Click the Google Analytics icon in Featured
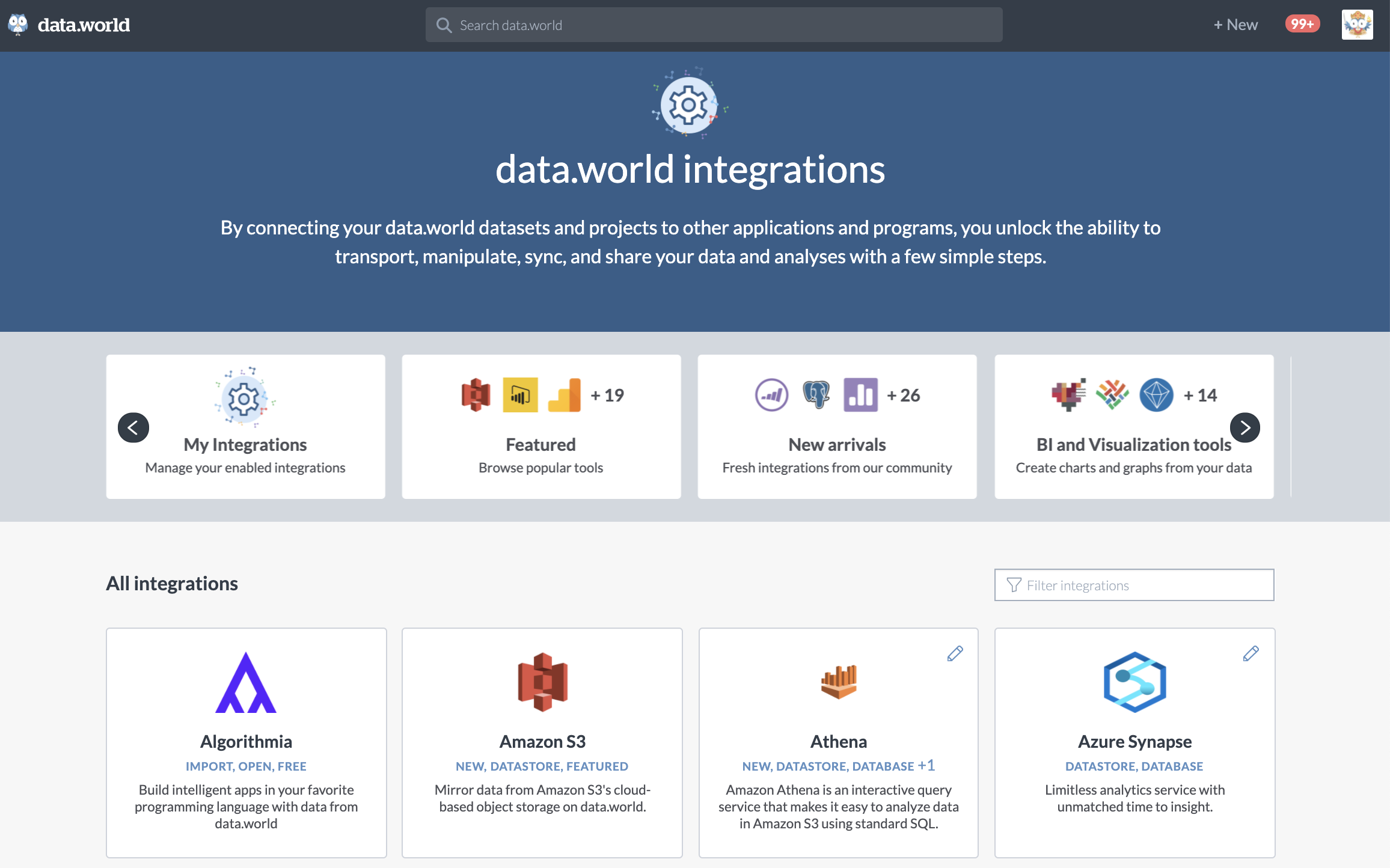The image size is (1390, 868). click(x=565, y=395)
